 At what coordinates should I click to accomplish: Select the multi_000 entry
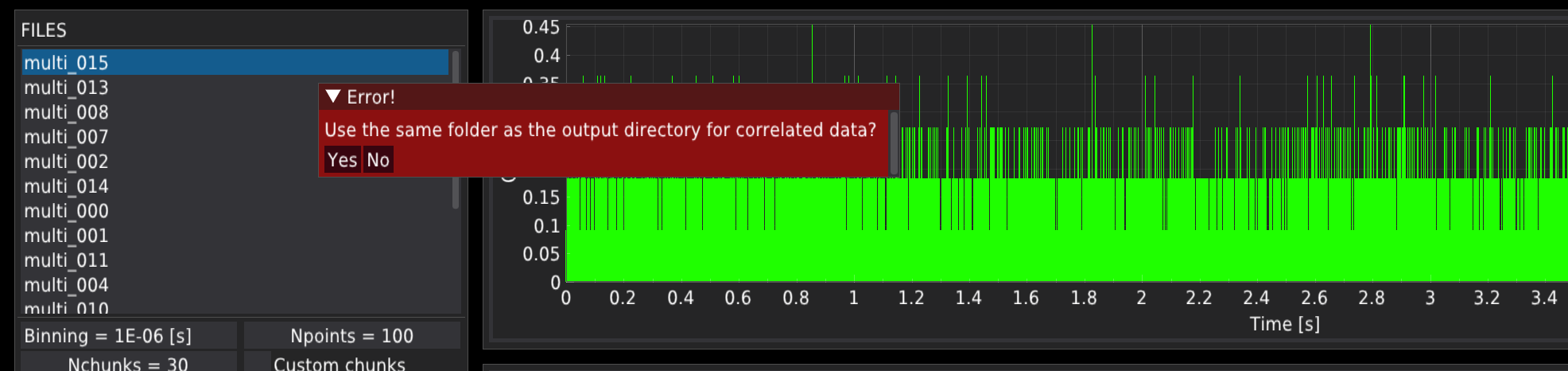tap(66, 211)
